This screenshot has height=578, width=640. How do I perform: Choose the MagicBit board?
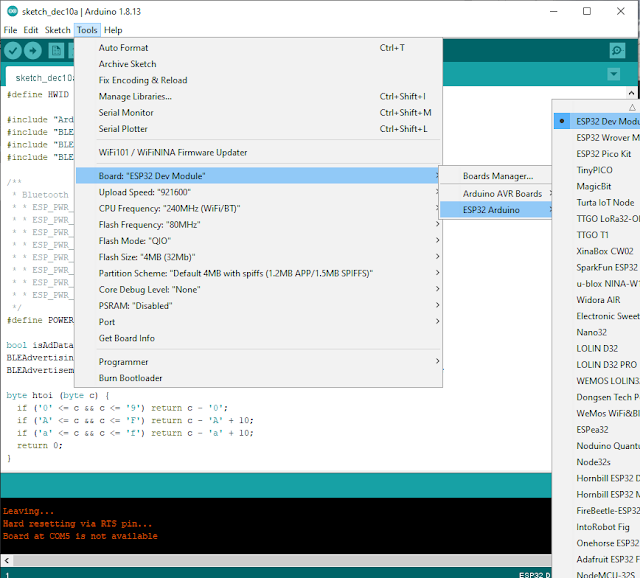597,187
